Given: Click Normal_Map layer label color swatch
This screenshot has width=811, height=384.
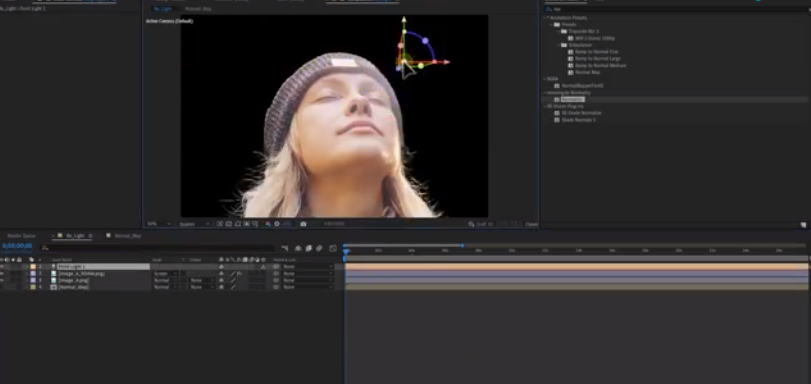Looking at the screenshot, I should [33, 287].
